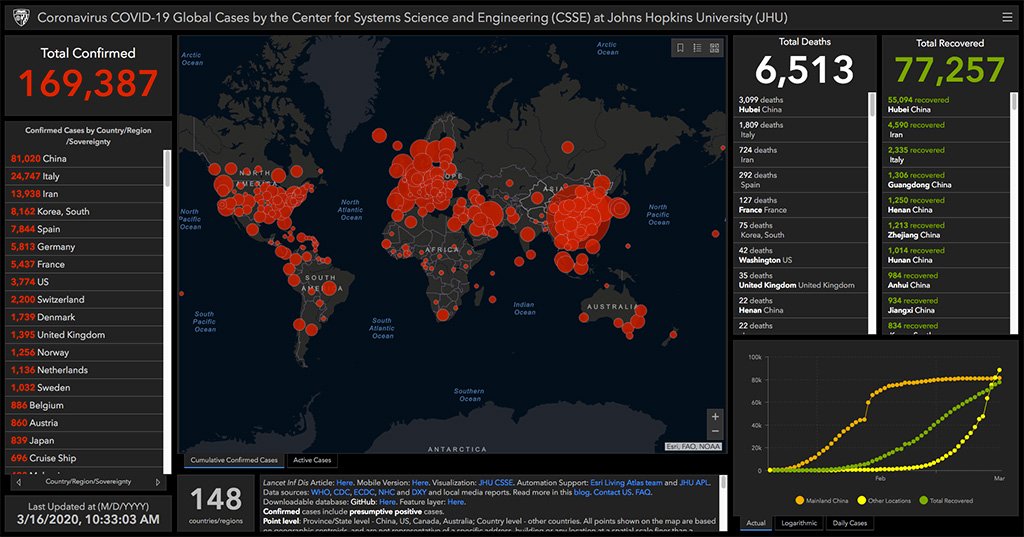Open the GitHub Here link
The width and height of the screenshot is (1024, 537).
click(x=387, y=502)
